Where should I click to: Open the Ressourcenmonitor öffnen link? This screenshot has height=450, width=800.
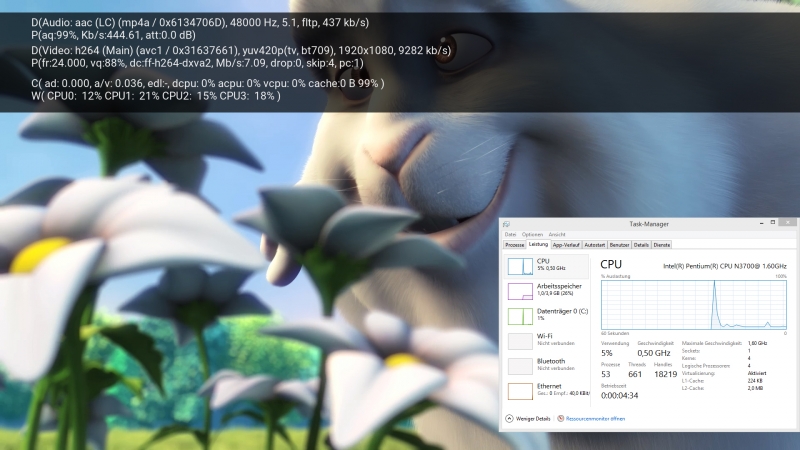coord(595,419)
